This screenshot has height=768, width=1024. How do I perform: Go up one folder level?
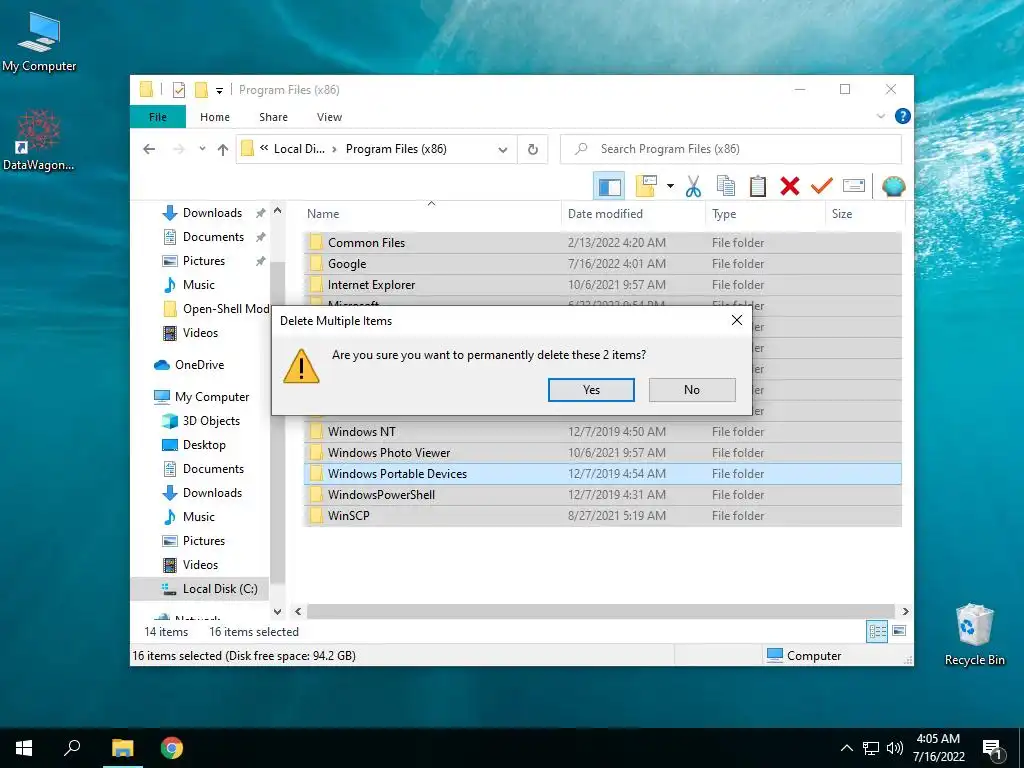coord(223,150)
